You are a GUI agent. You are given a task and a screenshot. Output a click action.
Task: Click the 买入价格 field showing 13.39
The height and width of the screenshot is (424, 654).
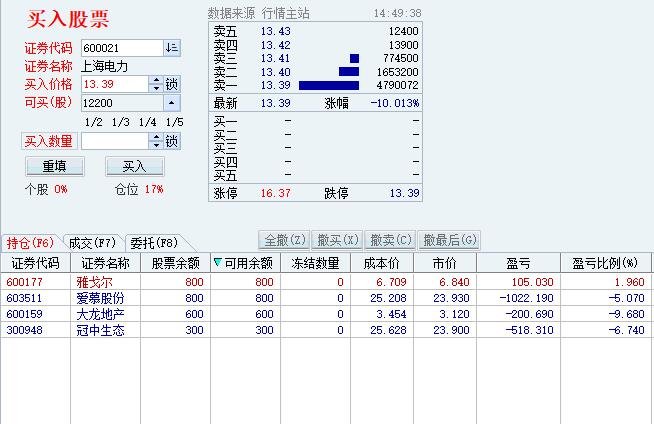tap(115, 84)
